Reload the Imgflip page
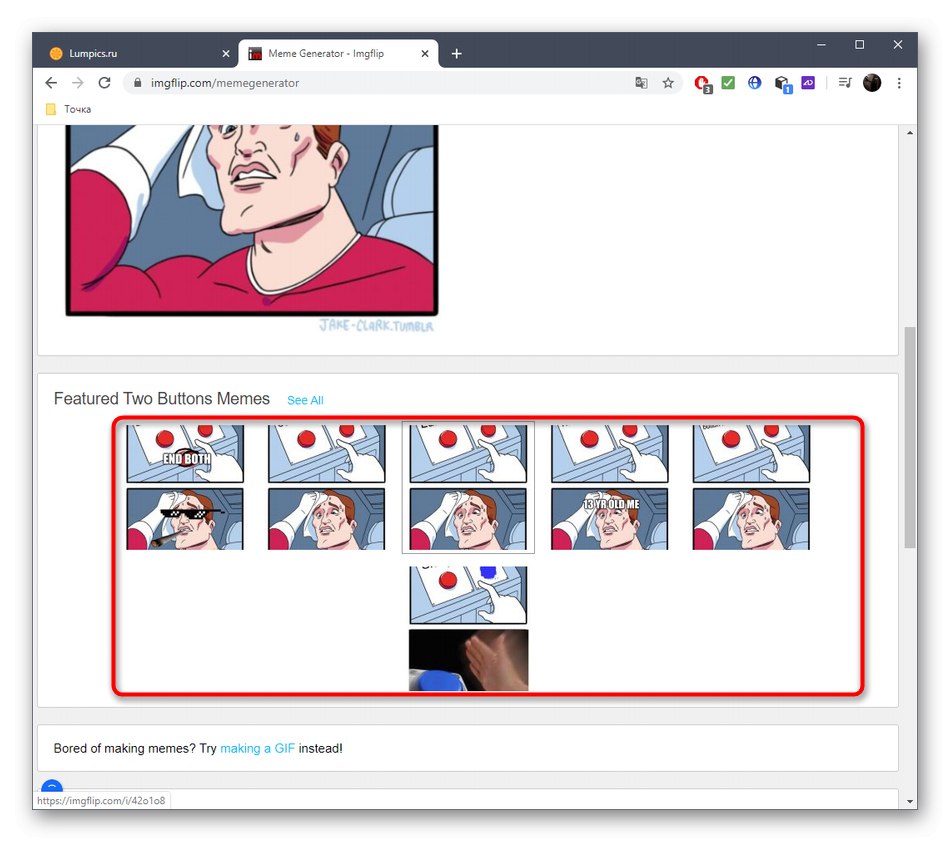Image resolution: width=950 pixels, height=842 pixels. (x=104, y=83)
